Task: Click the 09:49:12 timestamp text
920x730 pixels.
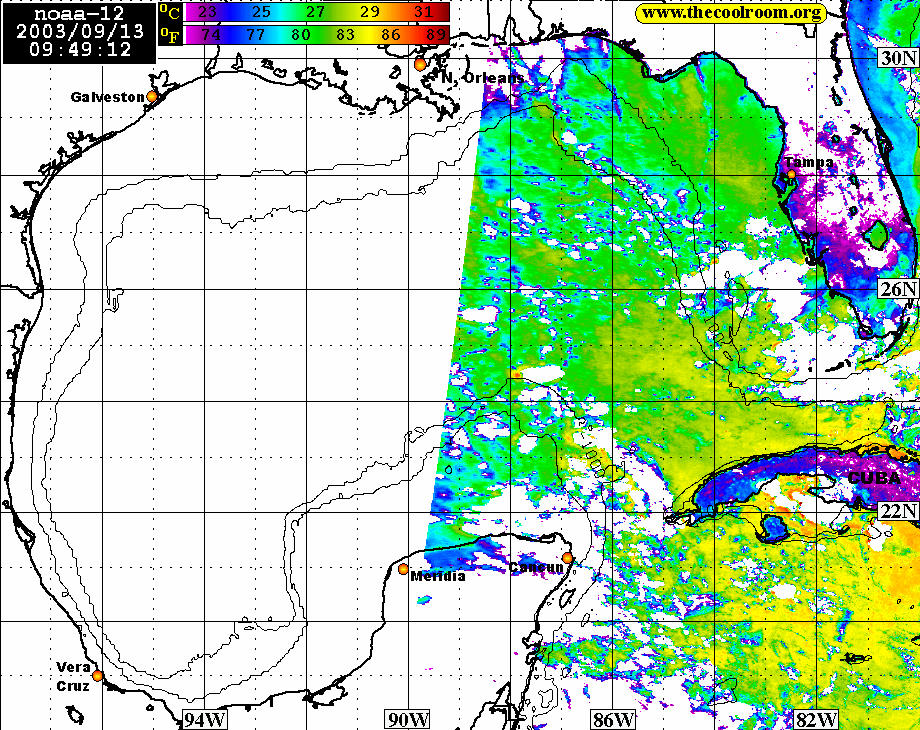Action: (80, 48)
